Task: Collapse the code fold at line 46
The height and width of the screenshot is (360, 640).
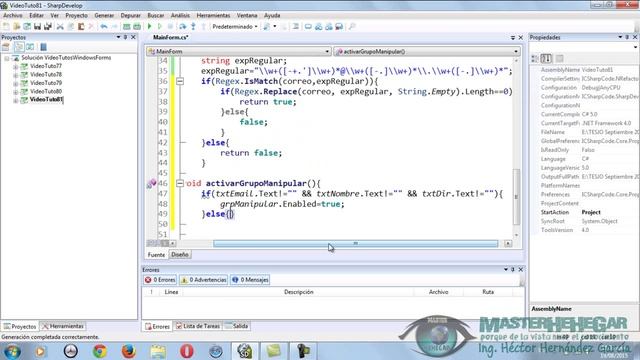Action: click(180, 184)
